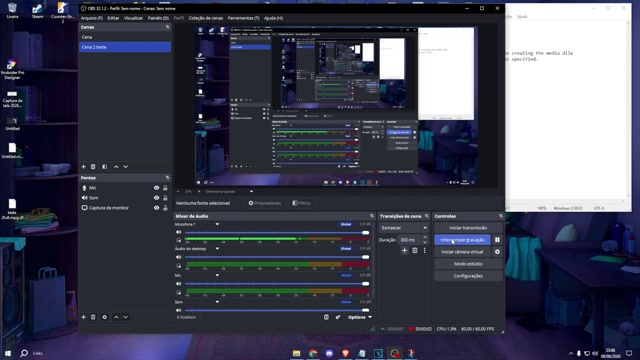Pause the recording with pause icon

(497, 240)
